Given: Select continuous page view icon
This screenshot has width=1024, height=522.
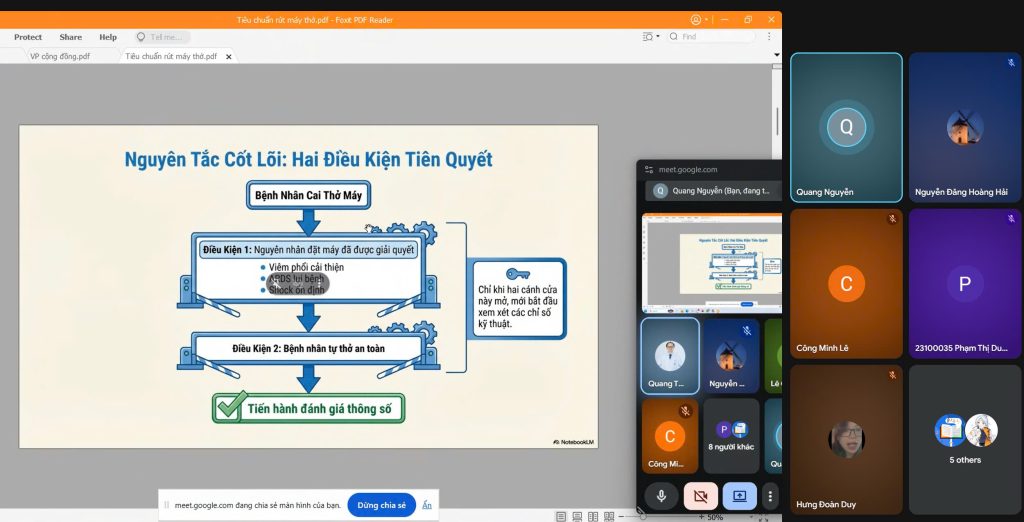Looking at the screenshot, I should pyautogui.click(x=577, y=516).
